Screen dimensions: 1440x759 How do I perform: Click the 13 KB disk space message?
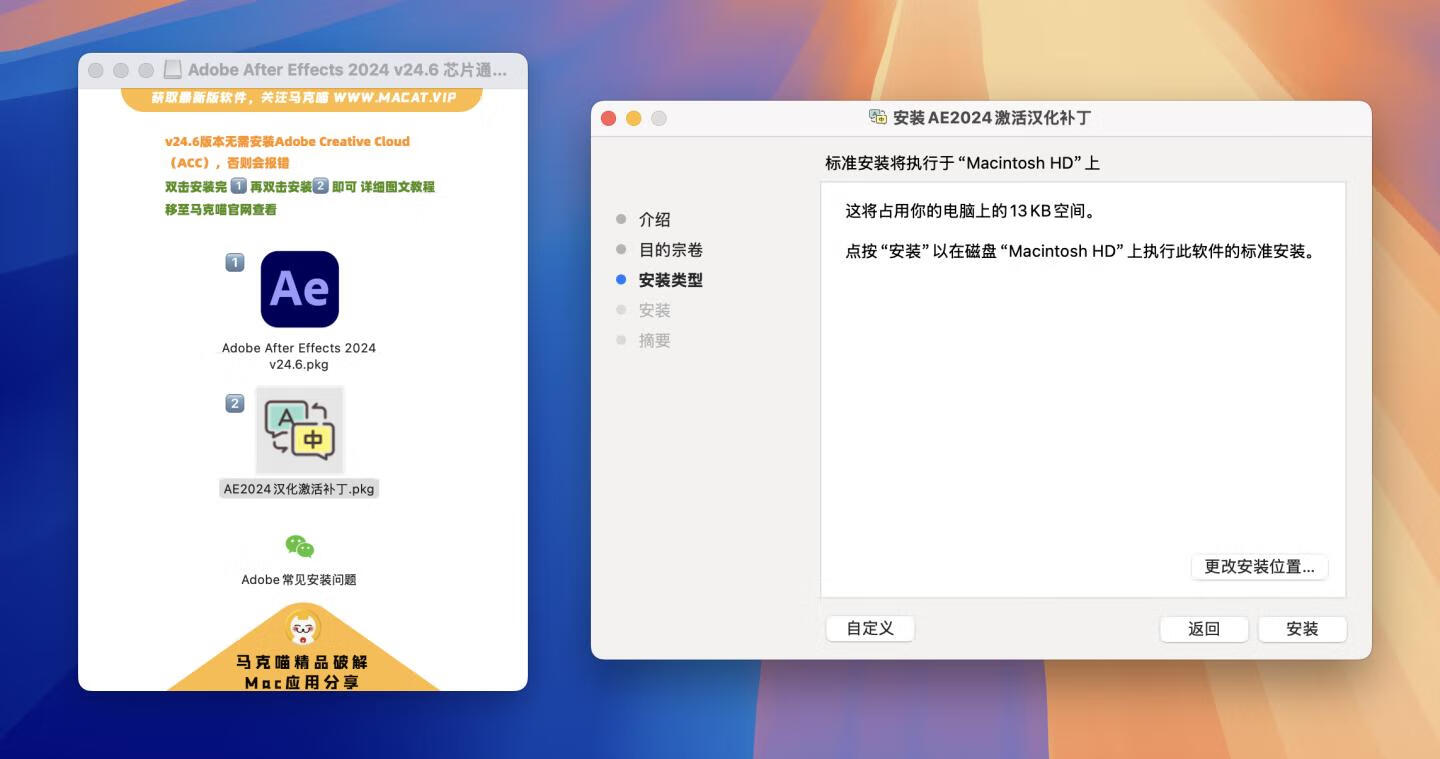tap(971, 211)
